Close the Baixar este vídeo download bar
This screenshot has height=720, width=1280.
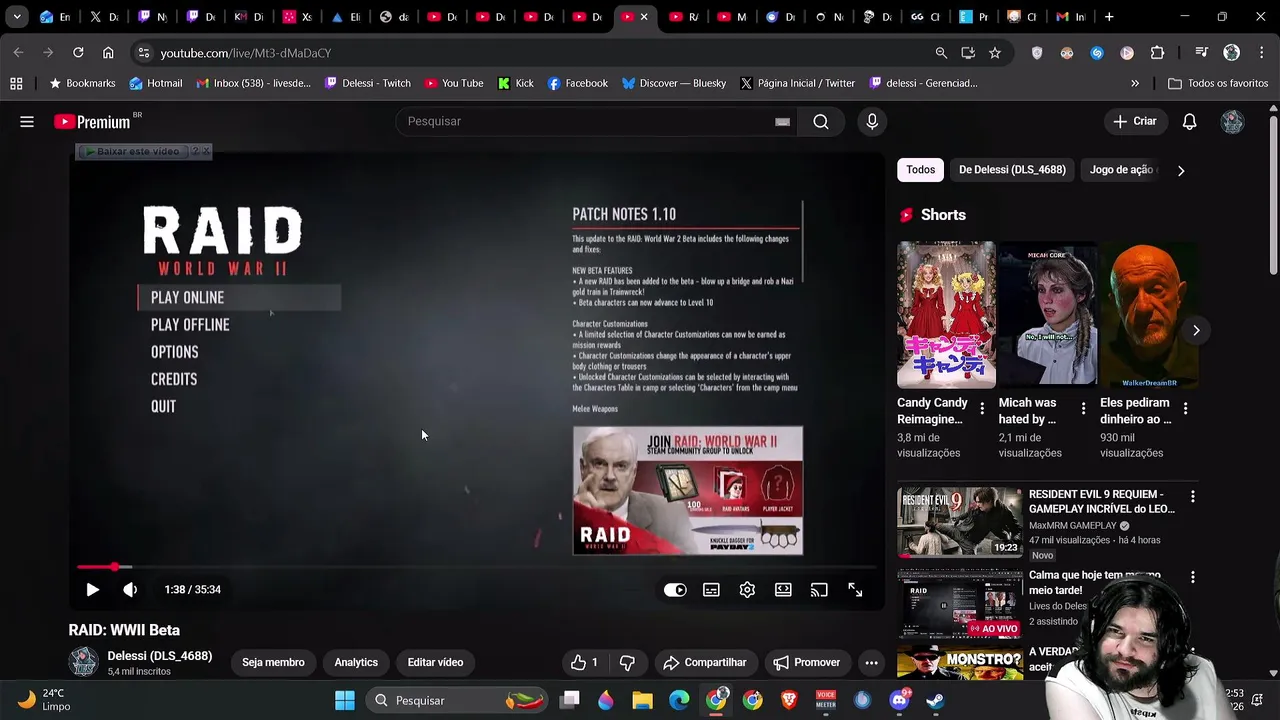tap(206, 151)
